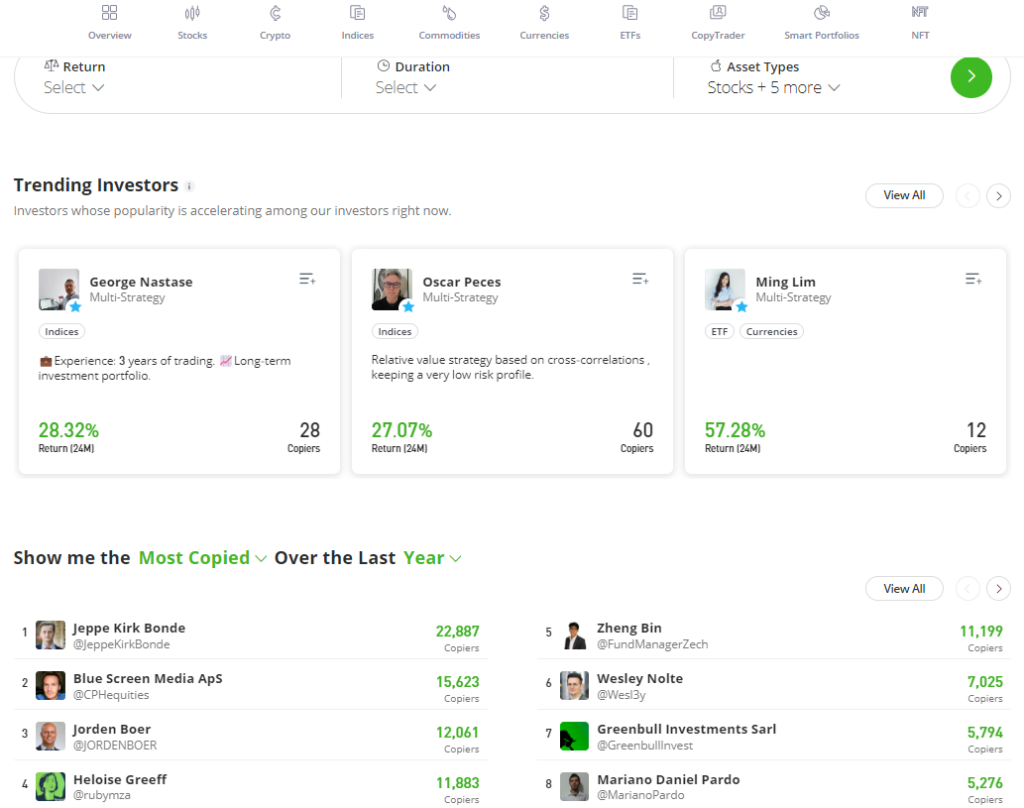This screenshot has height=808, width=1024.
Task: Expand the Return select dropdown
Action: click(74, 88)
